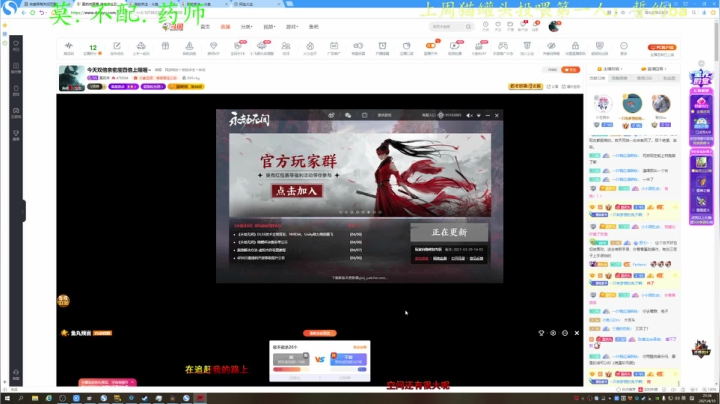The height and width of the screenshot is (404, 720).
Task: Click the 鱼丸预言 label on stream
Action: 80,333
